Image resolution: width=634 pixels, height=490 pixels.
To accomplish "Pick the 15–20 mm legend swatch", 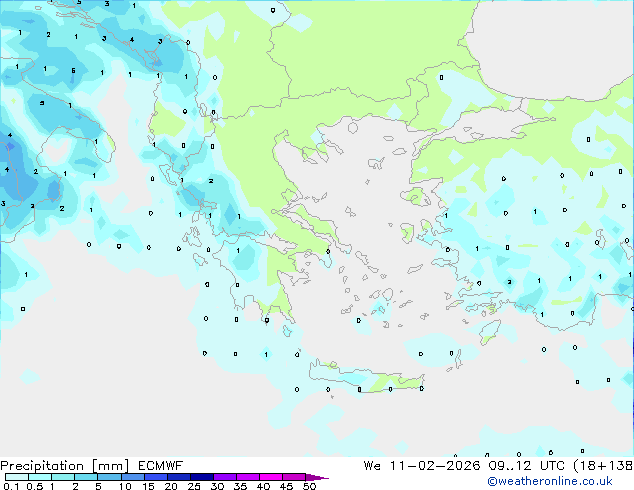I will pos(156,477).
